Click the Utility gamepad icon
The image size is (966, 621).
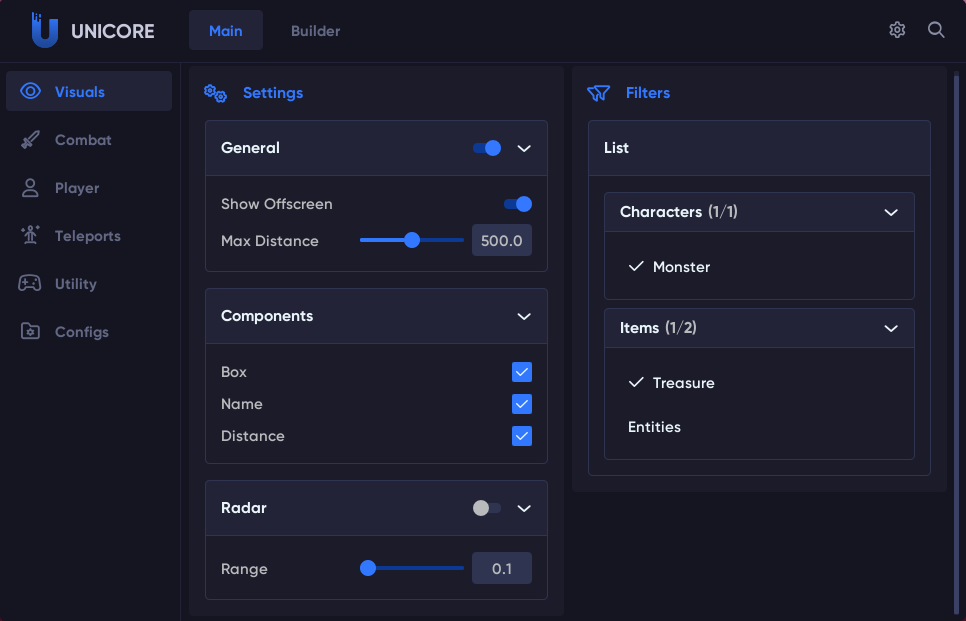coord(30,284)
